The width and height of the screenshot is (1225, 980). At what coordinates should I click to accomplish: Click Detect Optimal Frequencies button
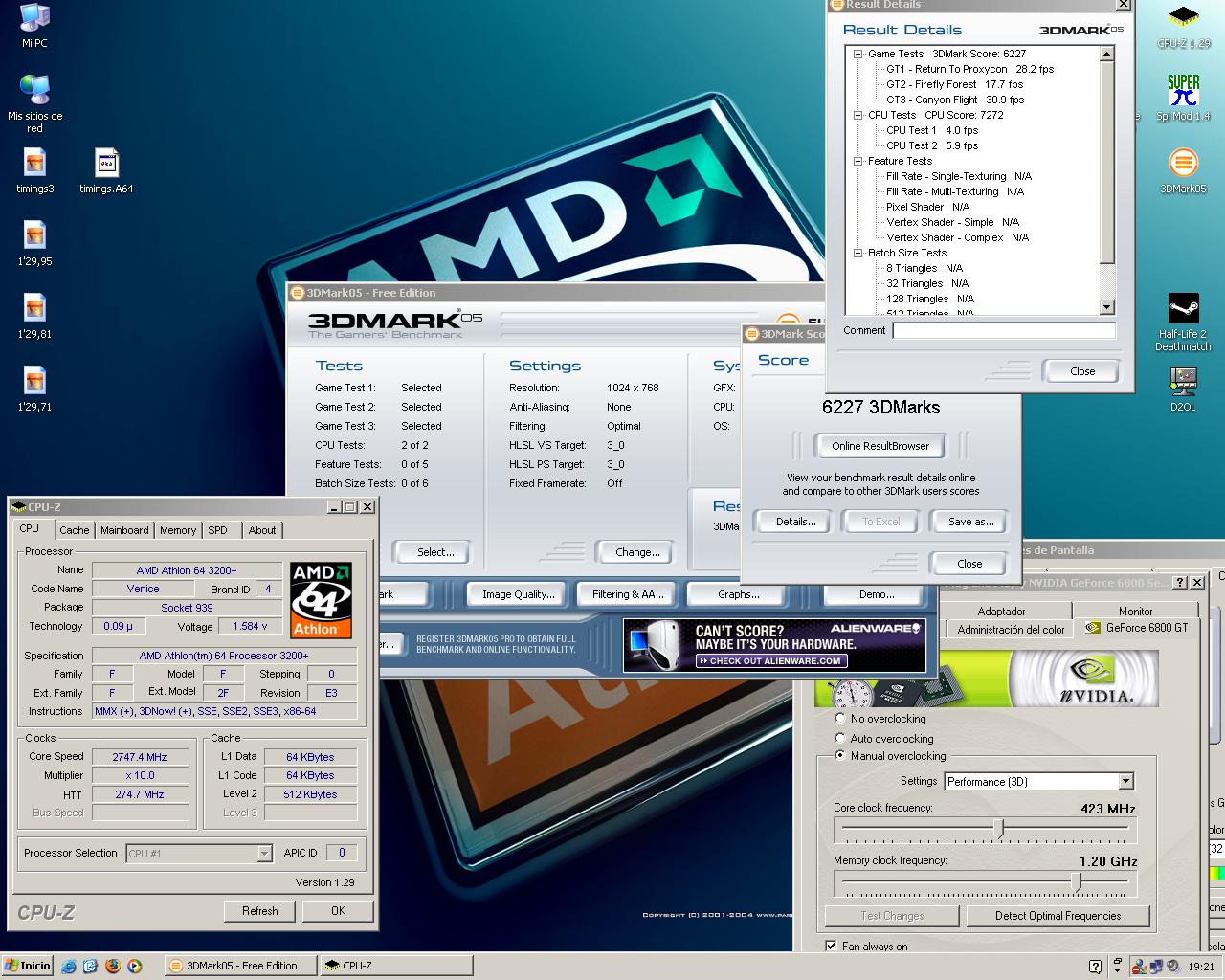(1058, 916)
